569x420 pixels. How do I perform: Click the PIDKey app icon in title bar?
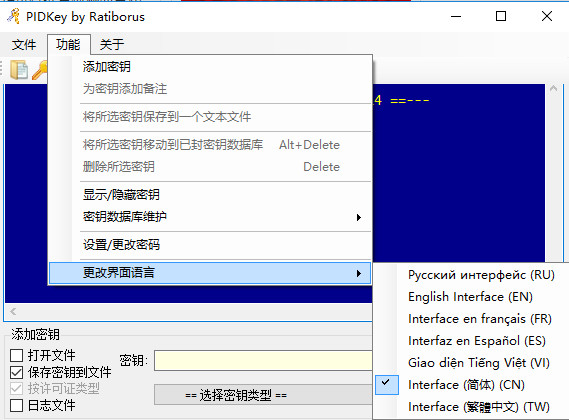14,16
